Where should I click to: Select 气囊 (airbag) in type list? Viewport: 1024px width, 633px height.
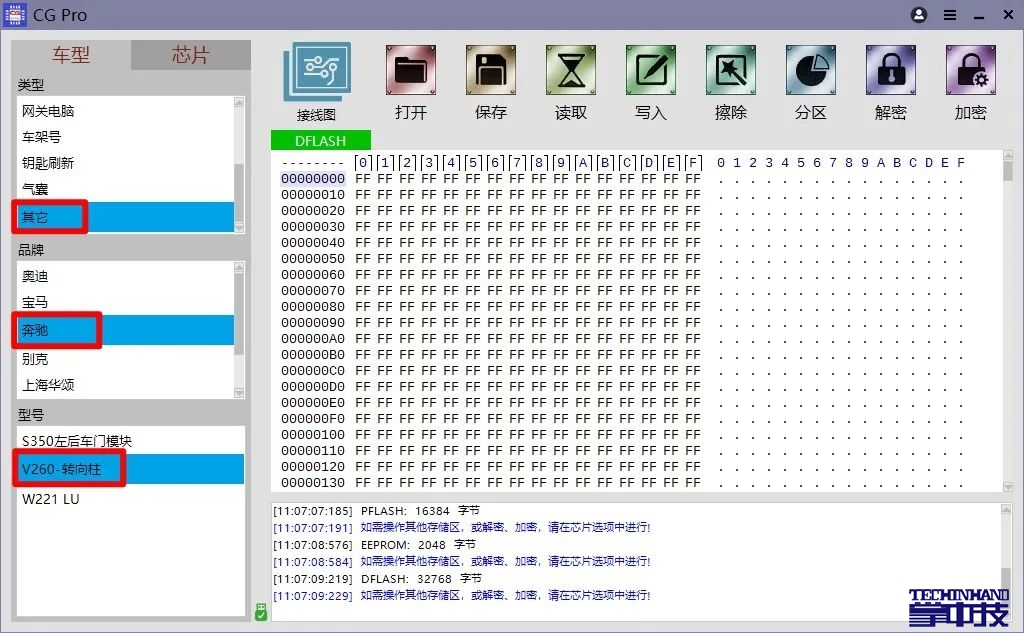click(35, 189)
